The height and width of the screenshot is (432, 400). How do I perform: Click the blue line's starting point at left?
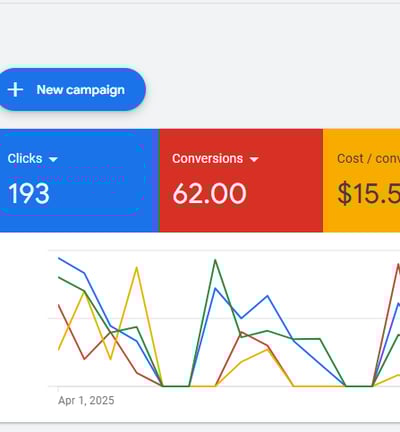click(x=59, y=258)
